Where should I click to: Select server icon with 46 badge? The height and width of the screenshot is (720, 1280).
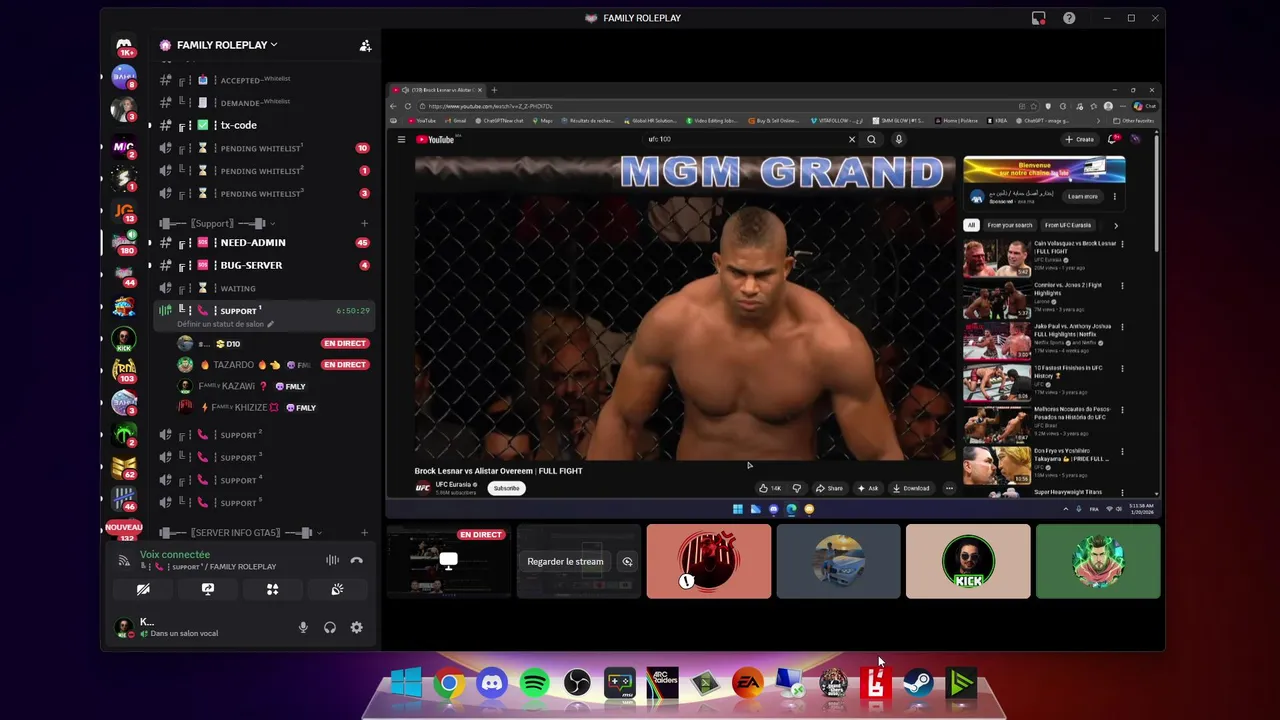124,498
